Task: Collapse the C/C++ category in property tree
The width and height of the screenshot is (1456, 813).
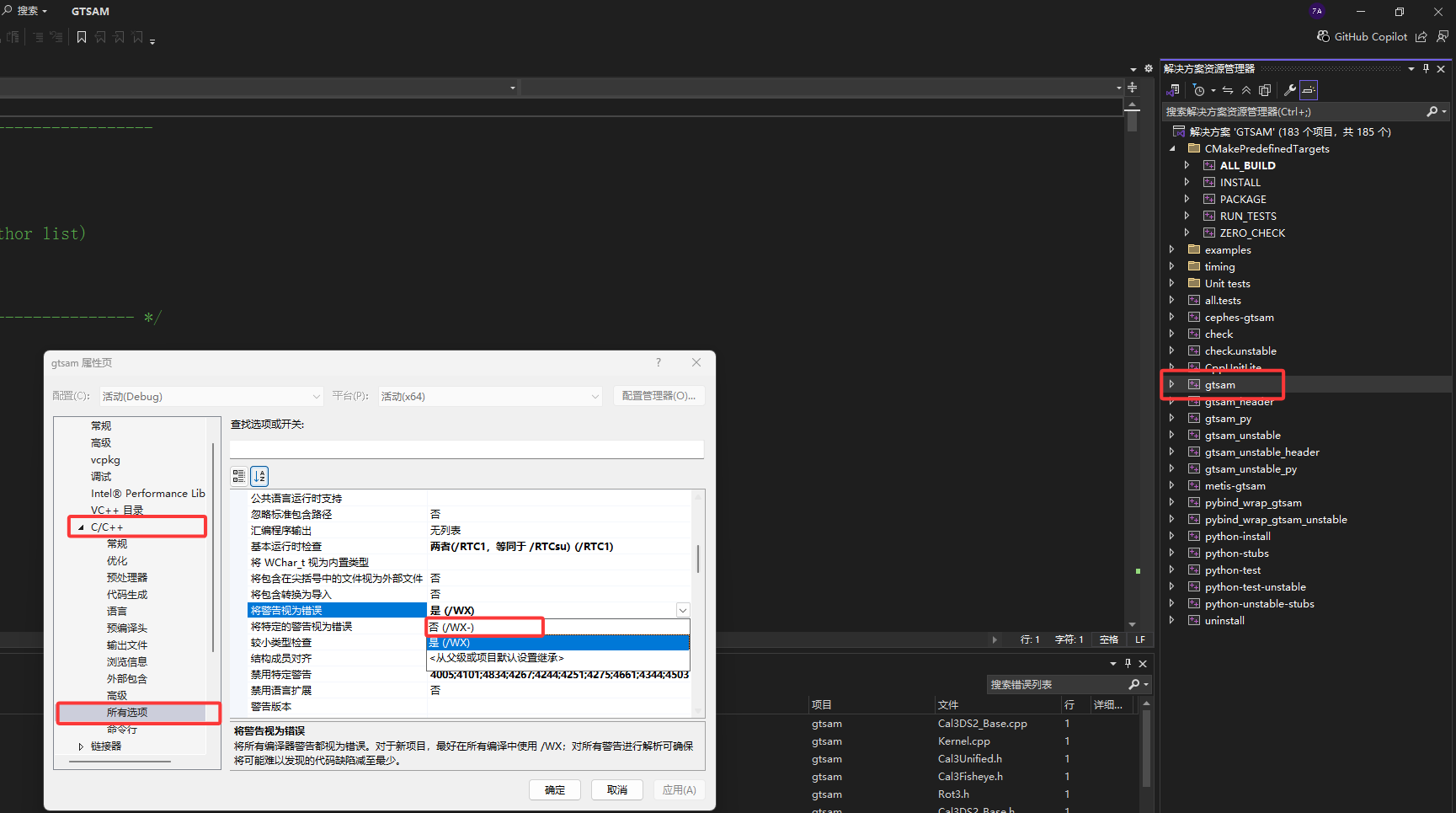Action: coord(81,527)
